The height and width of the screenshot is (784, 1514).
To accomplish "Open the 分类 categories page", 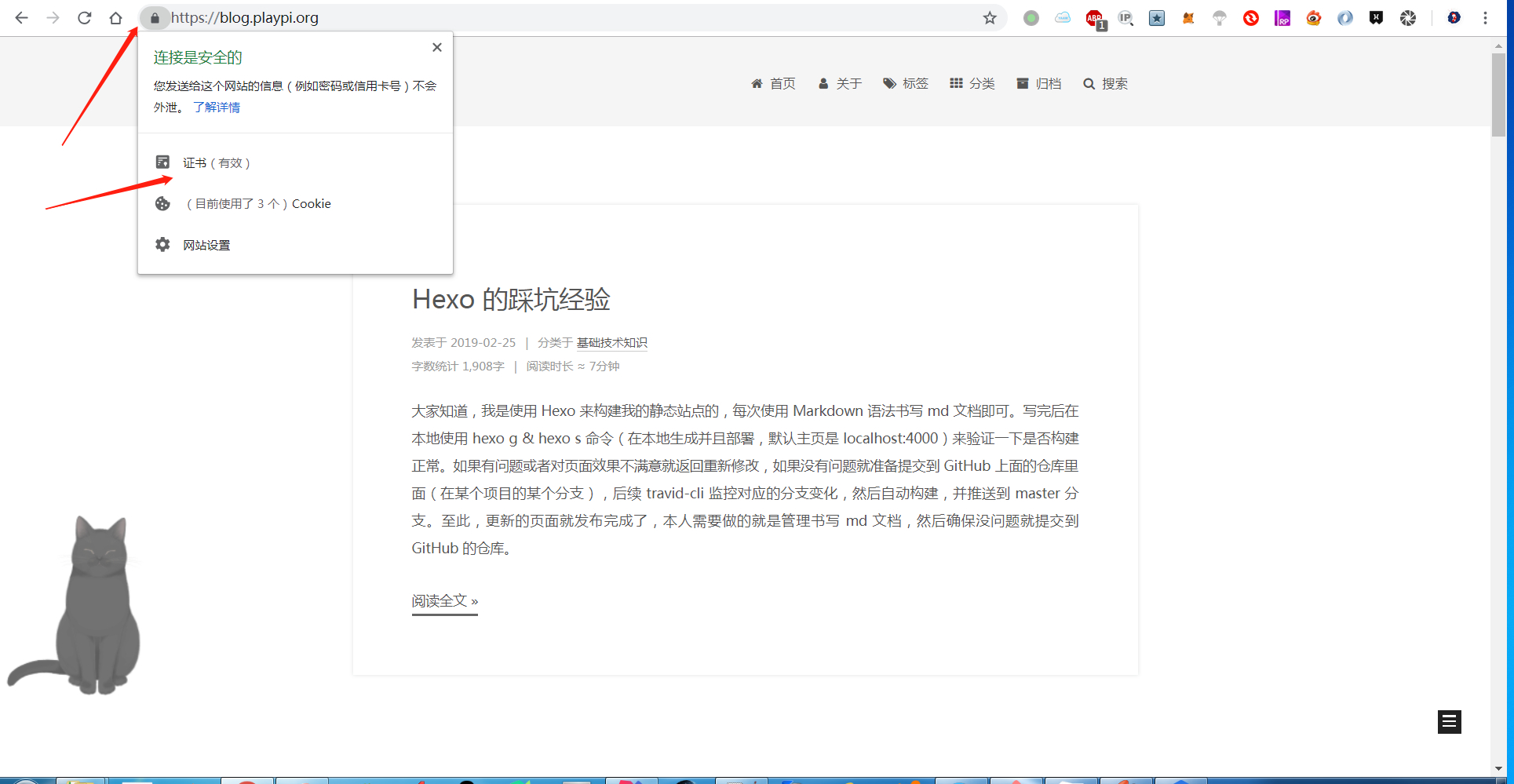I will pyautogui.click(x=972, y=83).
